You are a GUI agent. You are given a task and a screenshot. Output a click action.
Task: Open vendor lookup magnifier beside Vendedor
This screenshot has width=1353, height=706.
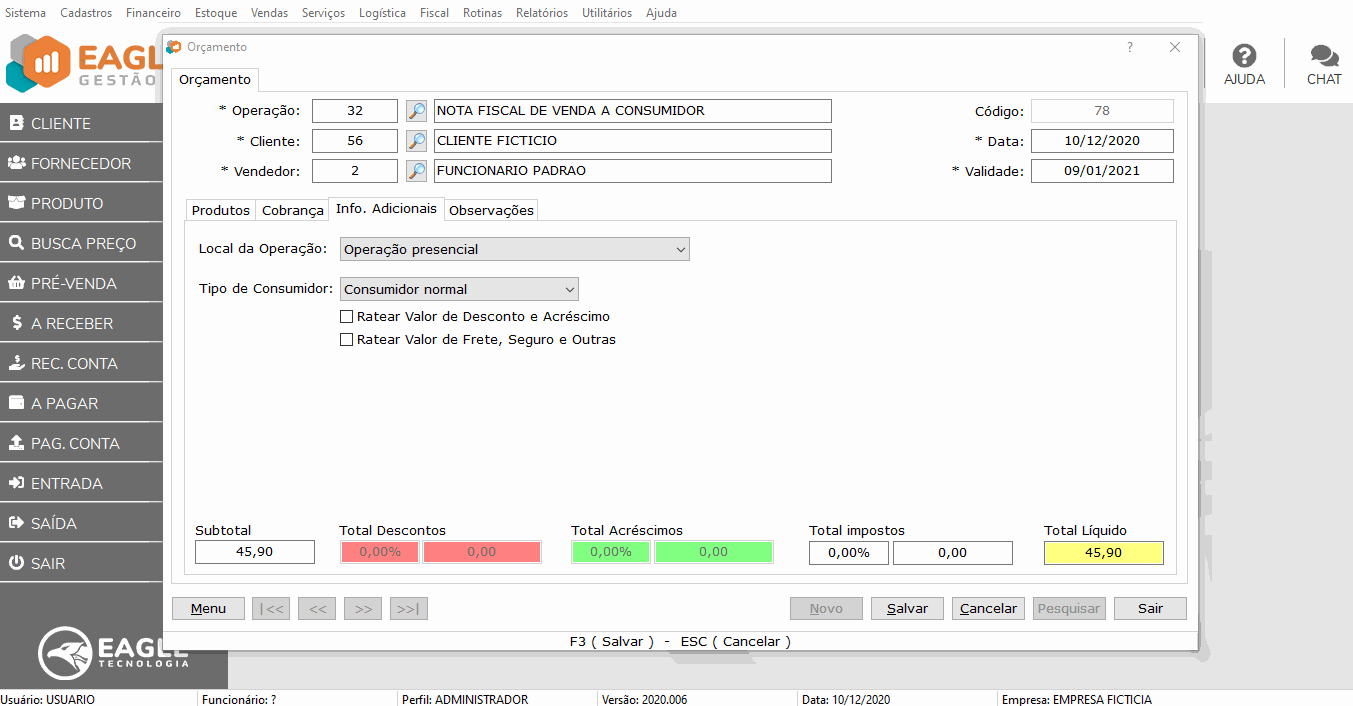pos(417,171)
